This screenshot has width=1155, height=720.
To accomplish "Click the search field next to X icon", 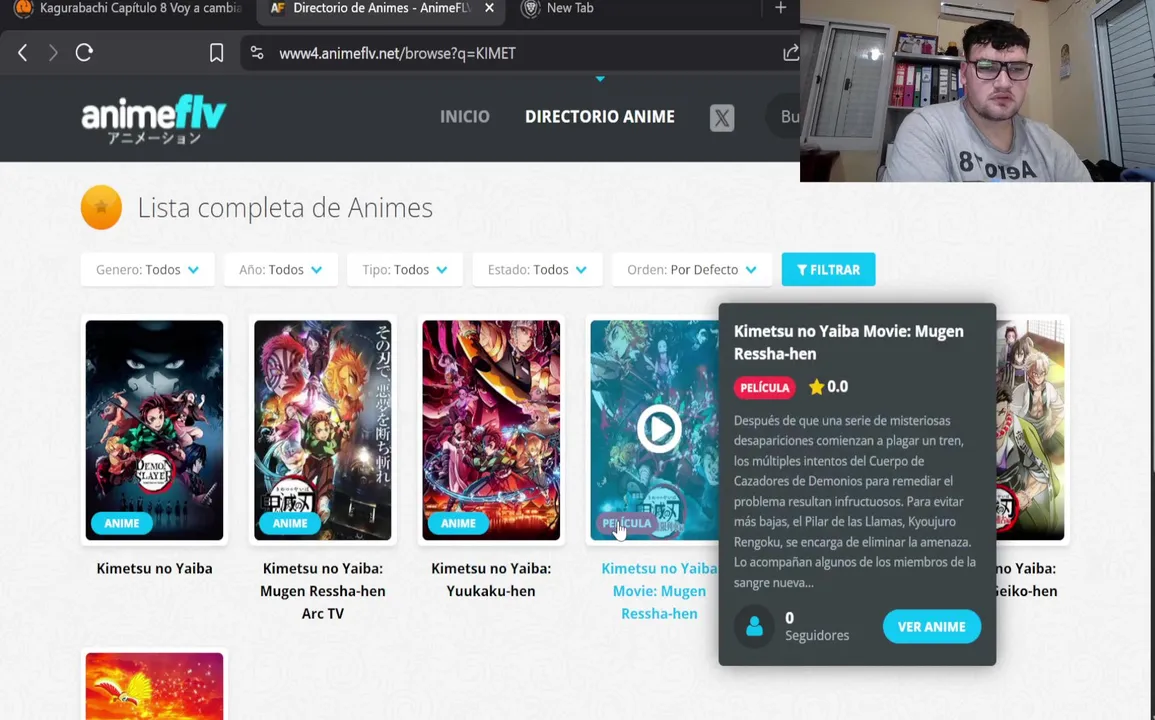I will pyautogui.click(x=784, y=117).
